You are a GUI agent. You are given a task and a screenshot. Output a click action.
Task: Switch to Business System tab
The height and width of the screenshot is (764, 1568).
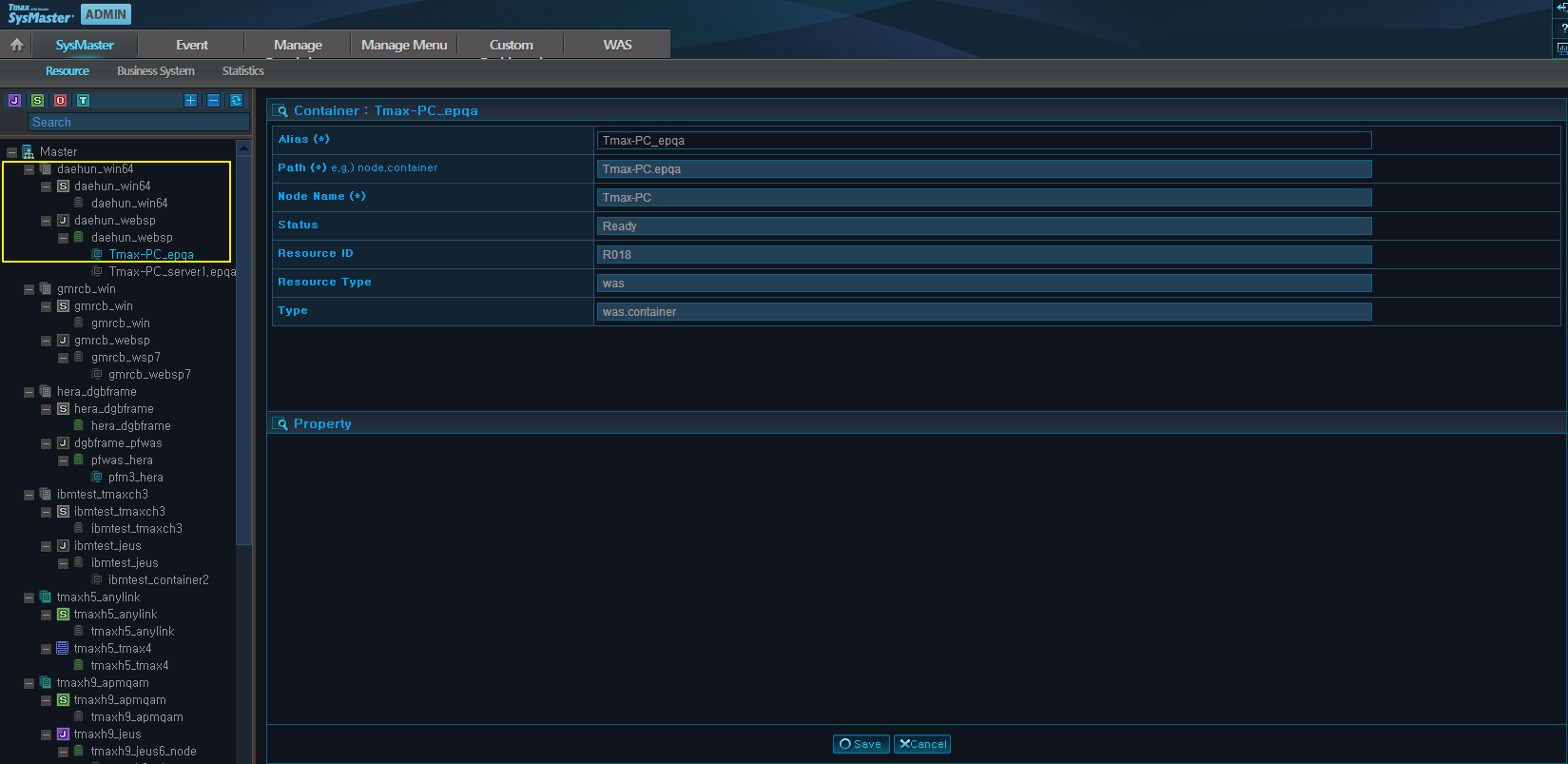pyautogui.click(x=156, y=71)
